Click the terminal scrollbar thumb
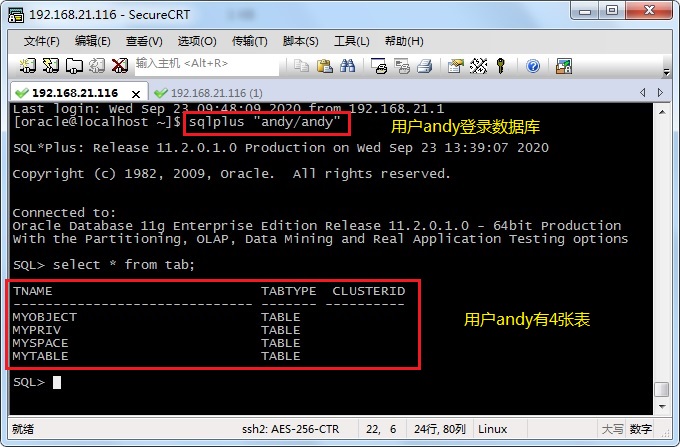The width and height of the screenshot is (680, 447). pos(662,389)
